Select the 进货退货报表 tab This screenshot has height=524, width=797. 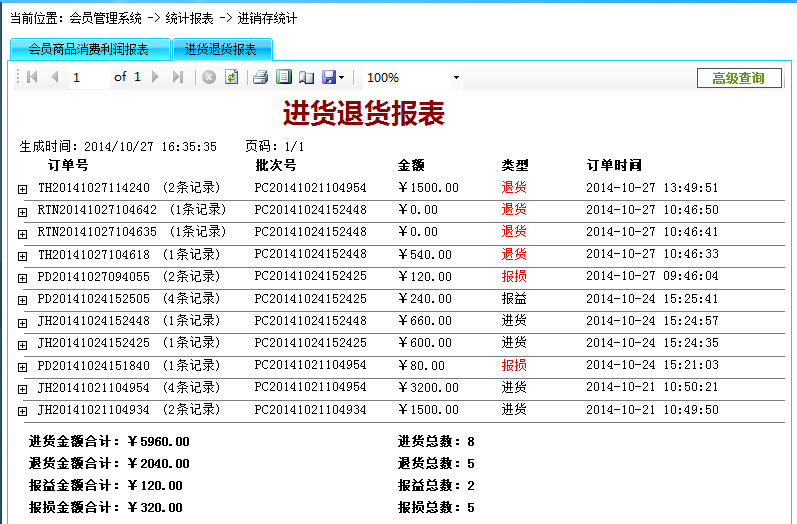click(221, 49)
